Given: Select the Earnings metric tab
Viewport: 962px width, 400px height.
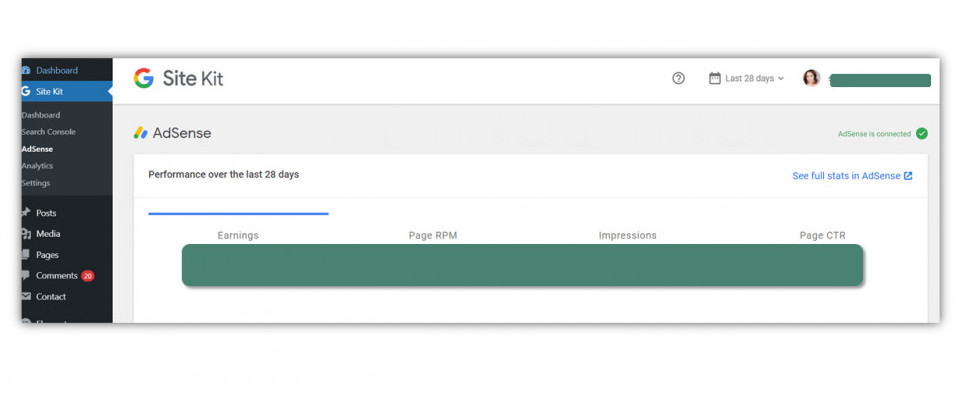Looking at the screenshot, I should [238, 236].
